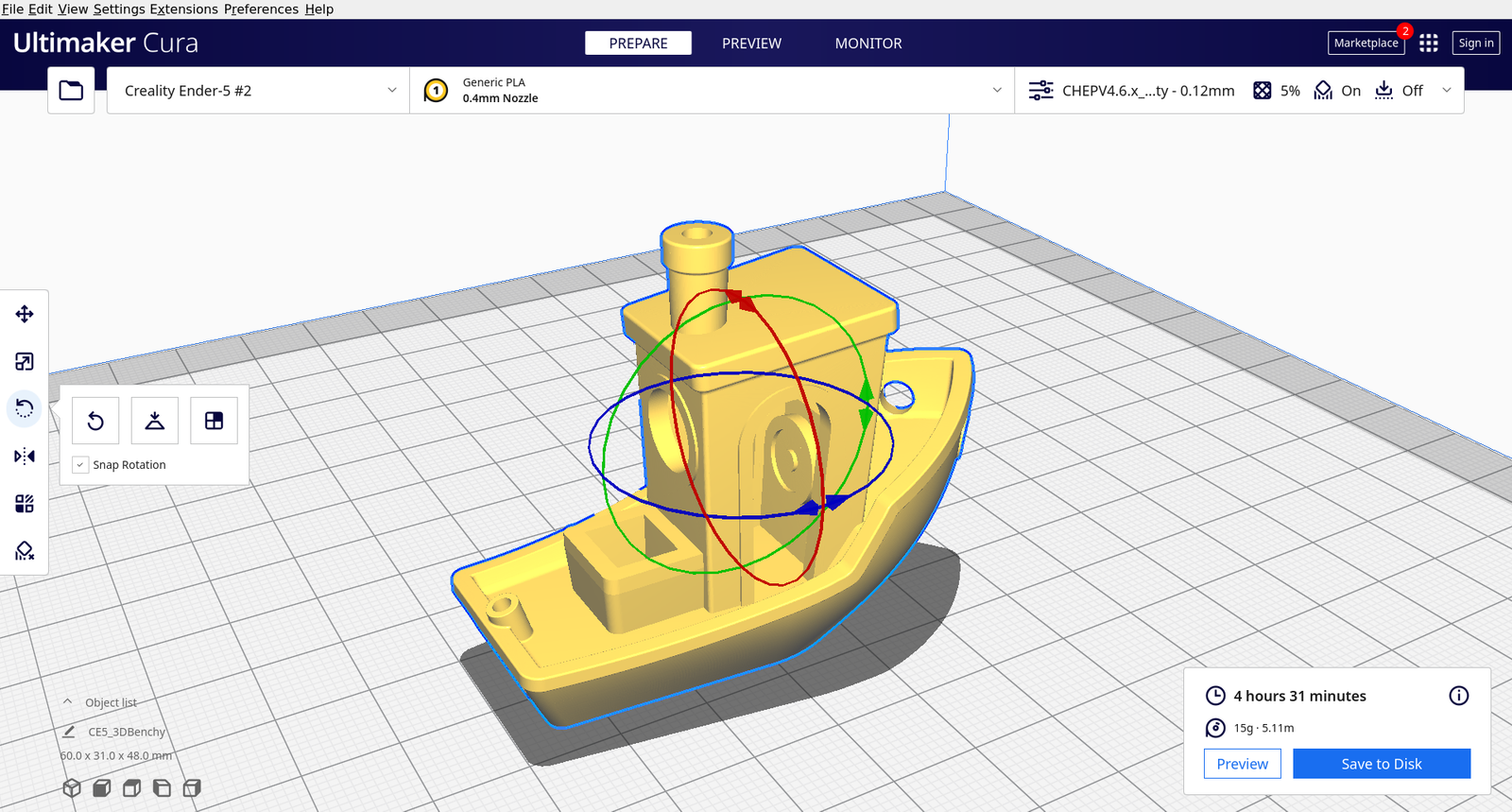Click the material spool usage icon
Image resolution: width=1512 pixels, height=812 pixels.
click(1215, 728)
